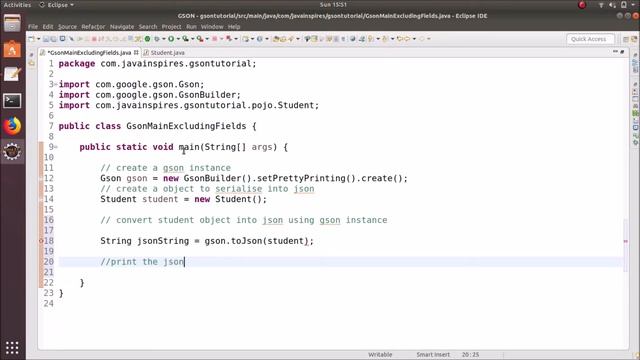Click the error marker on line 18
Image resolution: width=640 pixels, height=360 pixels.
41,241
